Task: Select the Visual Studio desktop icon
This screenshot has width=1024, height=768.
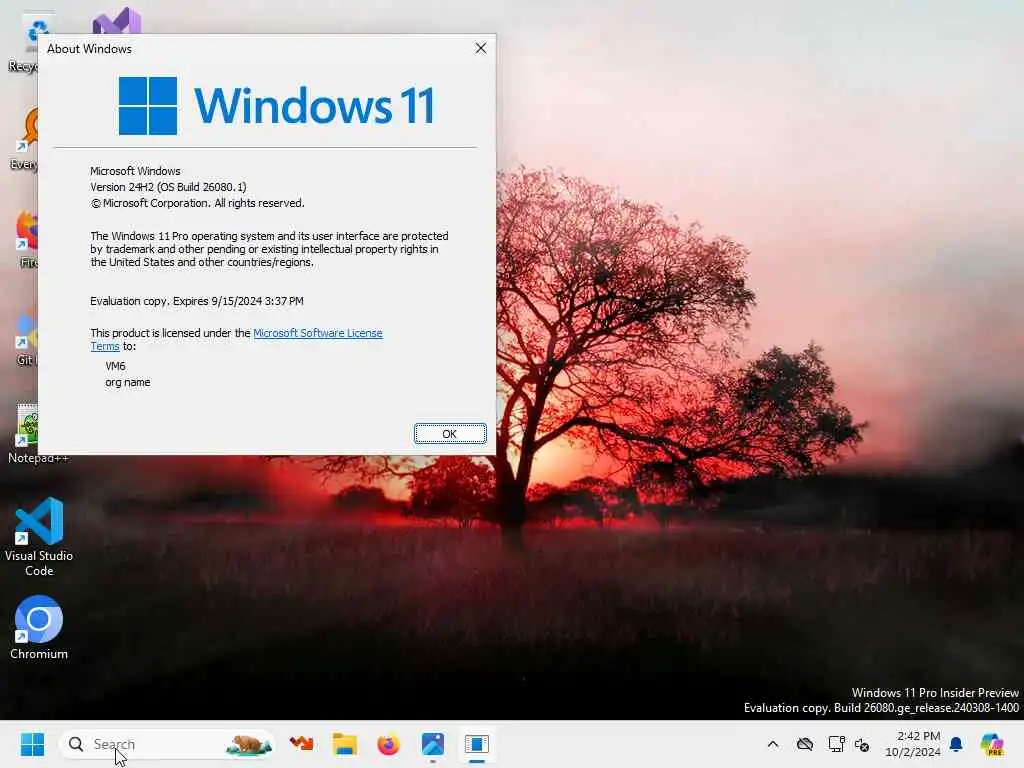Action: 116,22
